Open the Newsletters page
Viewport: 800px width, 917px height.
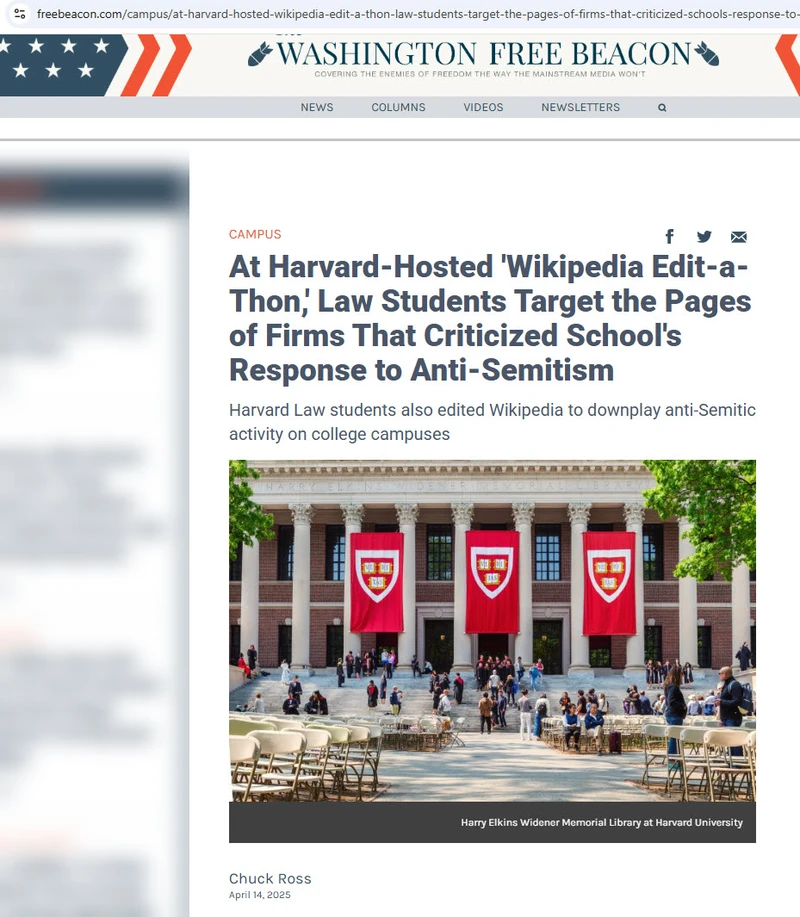click(580, 108)
